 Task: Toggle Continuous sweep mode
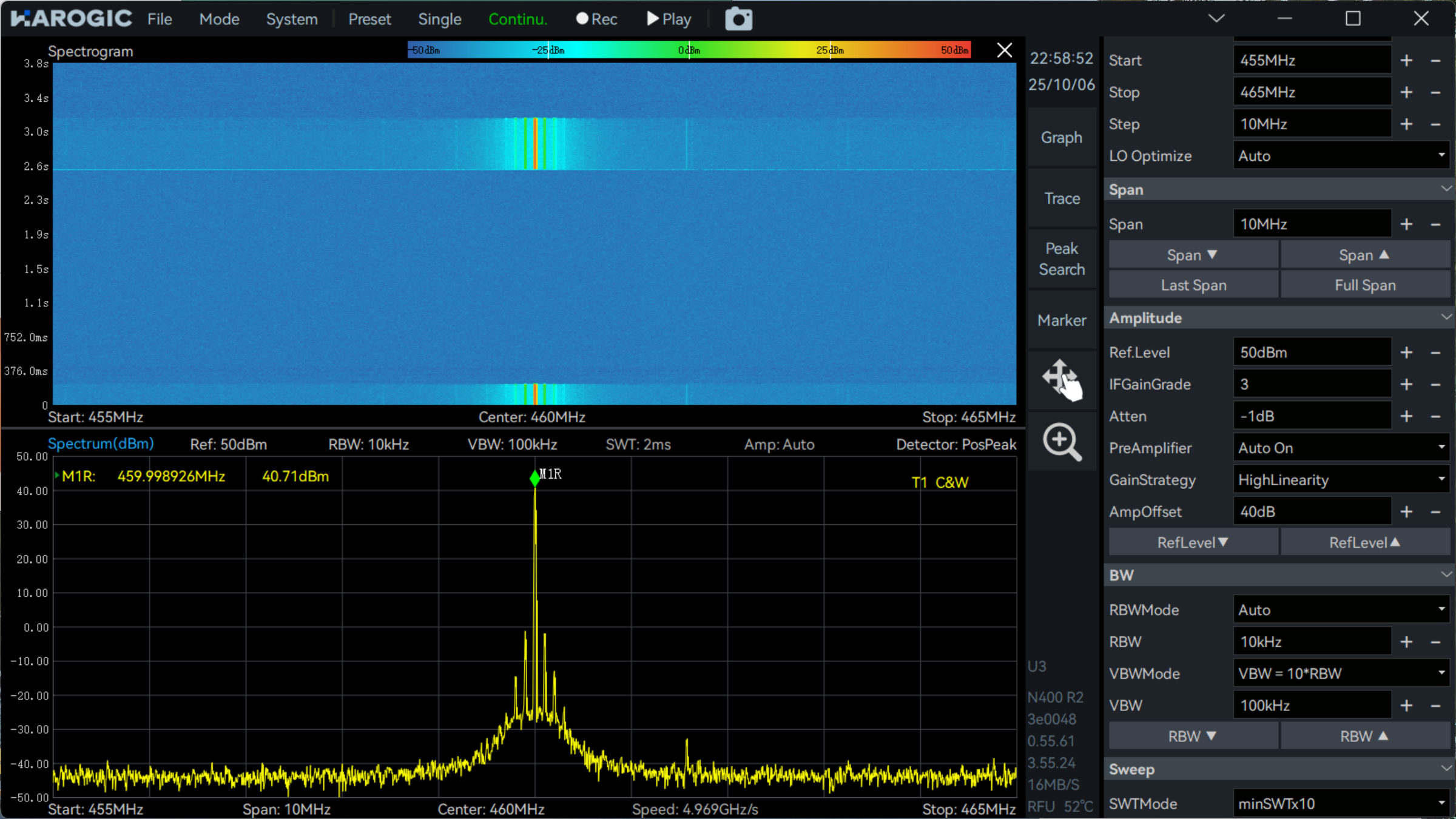(x=517, y=19)
